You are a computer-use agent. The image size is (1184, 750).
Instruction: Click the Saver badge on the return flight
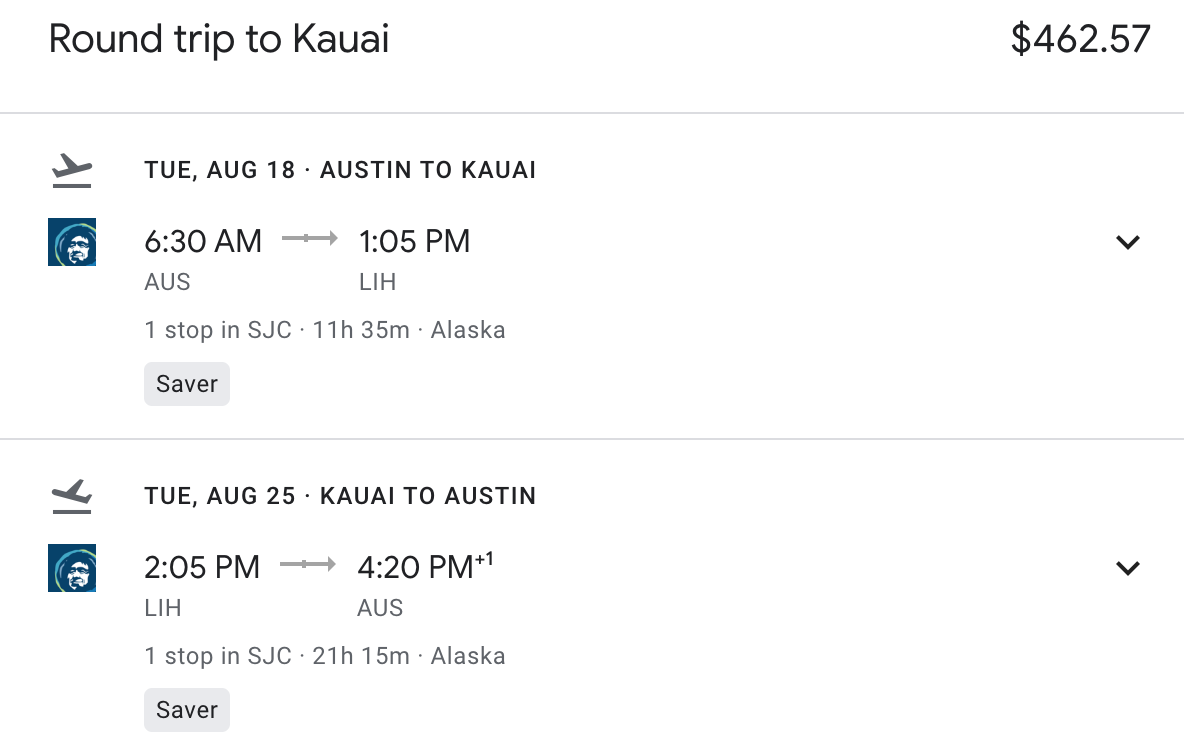coord(187,710)
